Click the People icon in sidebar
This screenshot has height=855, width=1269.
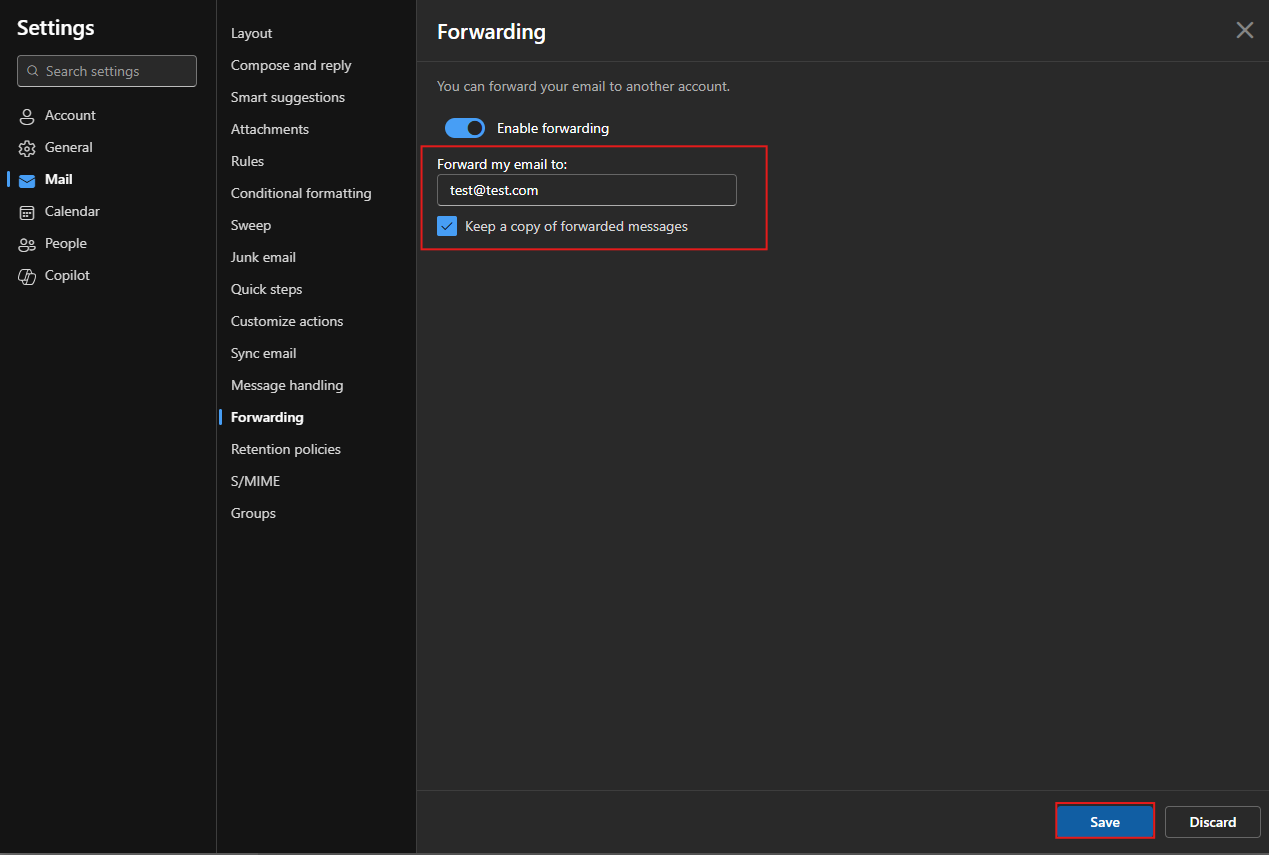point(27,244)
